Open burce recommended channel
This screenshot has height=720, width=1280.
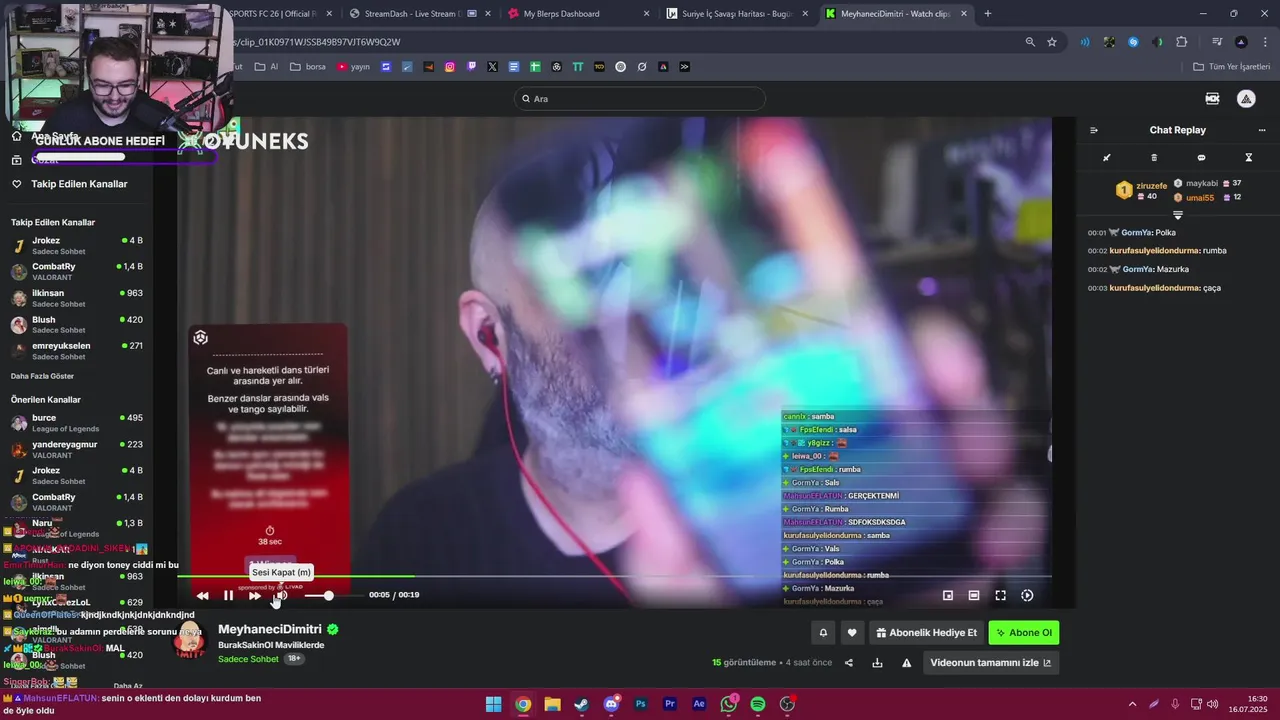(76, 423)
